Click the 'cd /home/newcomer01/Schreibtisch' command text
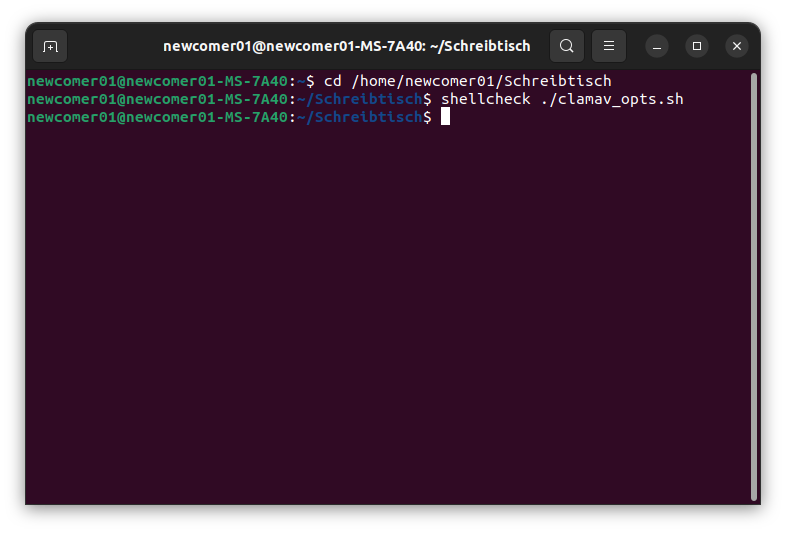The image size is (786, 533). 468,81
